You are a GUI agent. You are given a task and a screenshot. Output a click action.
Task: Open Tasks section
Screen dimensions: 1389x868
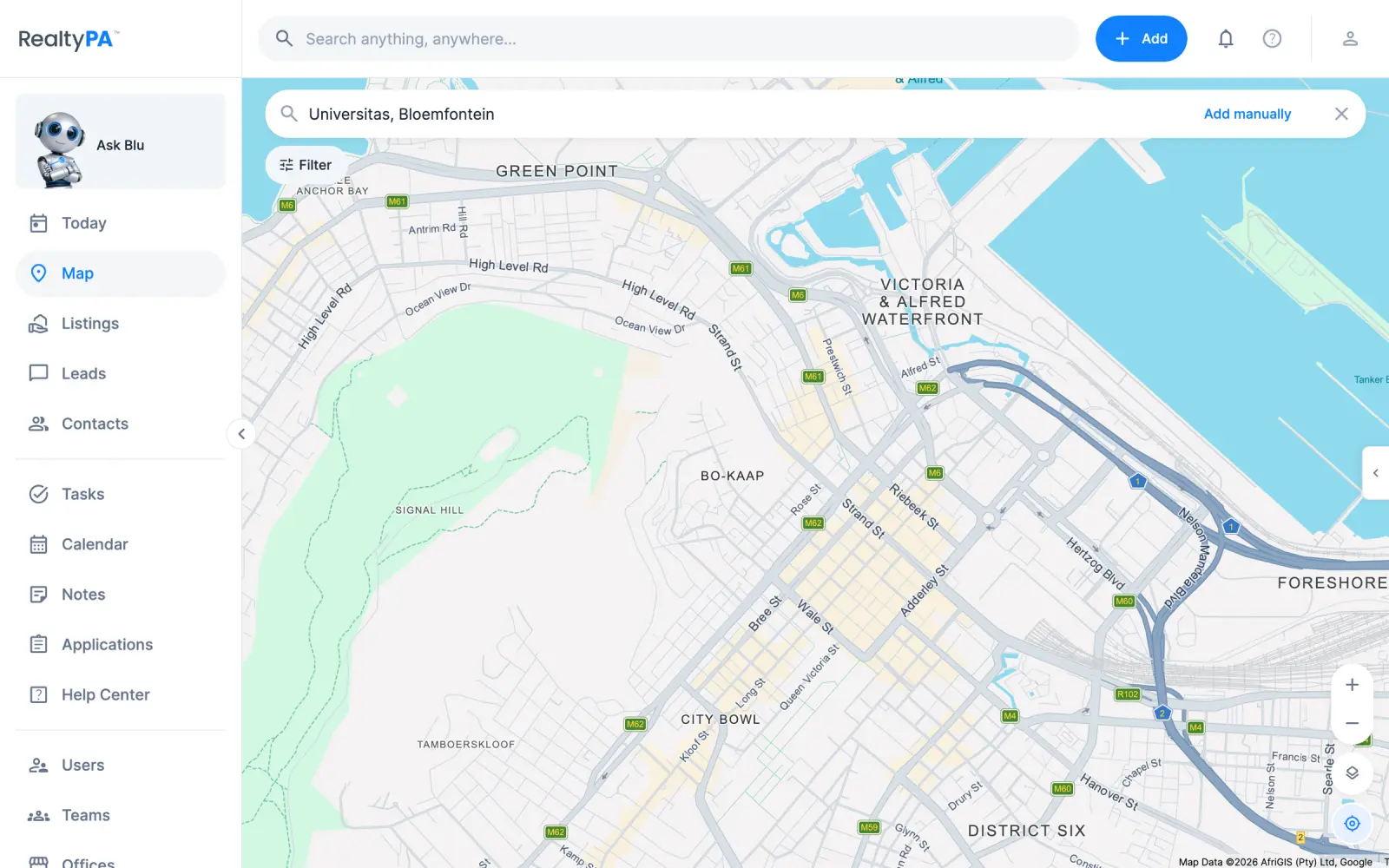[x=121, y=494]
